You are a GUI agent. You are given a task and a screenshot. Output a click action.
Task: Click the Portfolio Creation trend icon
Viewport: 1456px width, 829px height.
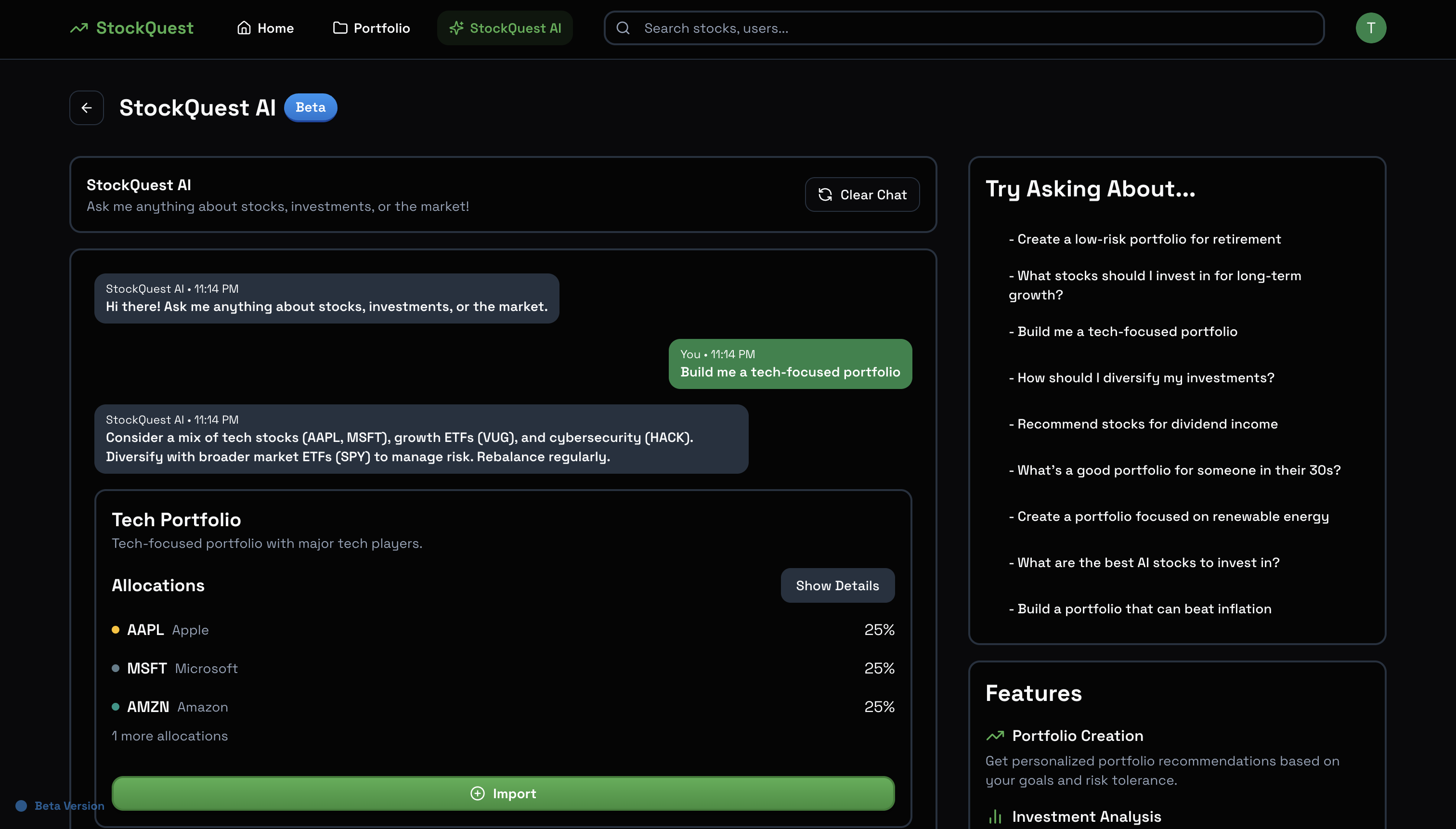(995, 736)
